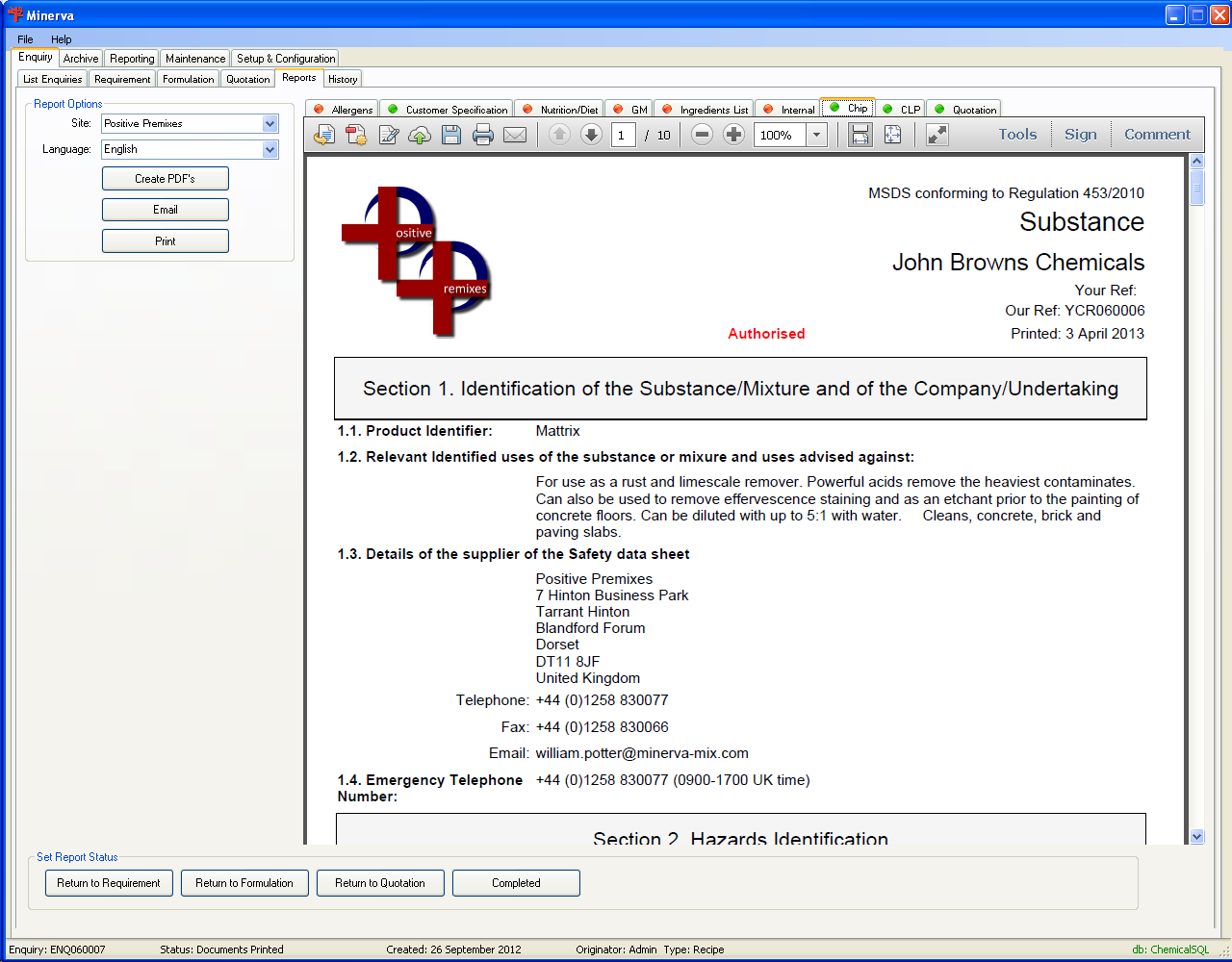1232x962 pixels.
Task: Save the PDF using the floppy disk icon
Action: point(451,135)
